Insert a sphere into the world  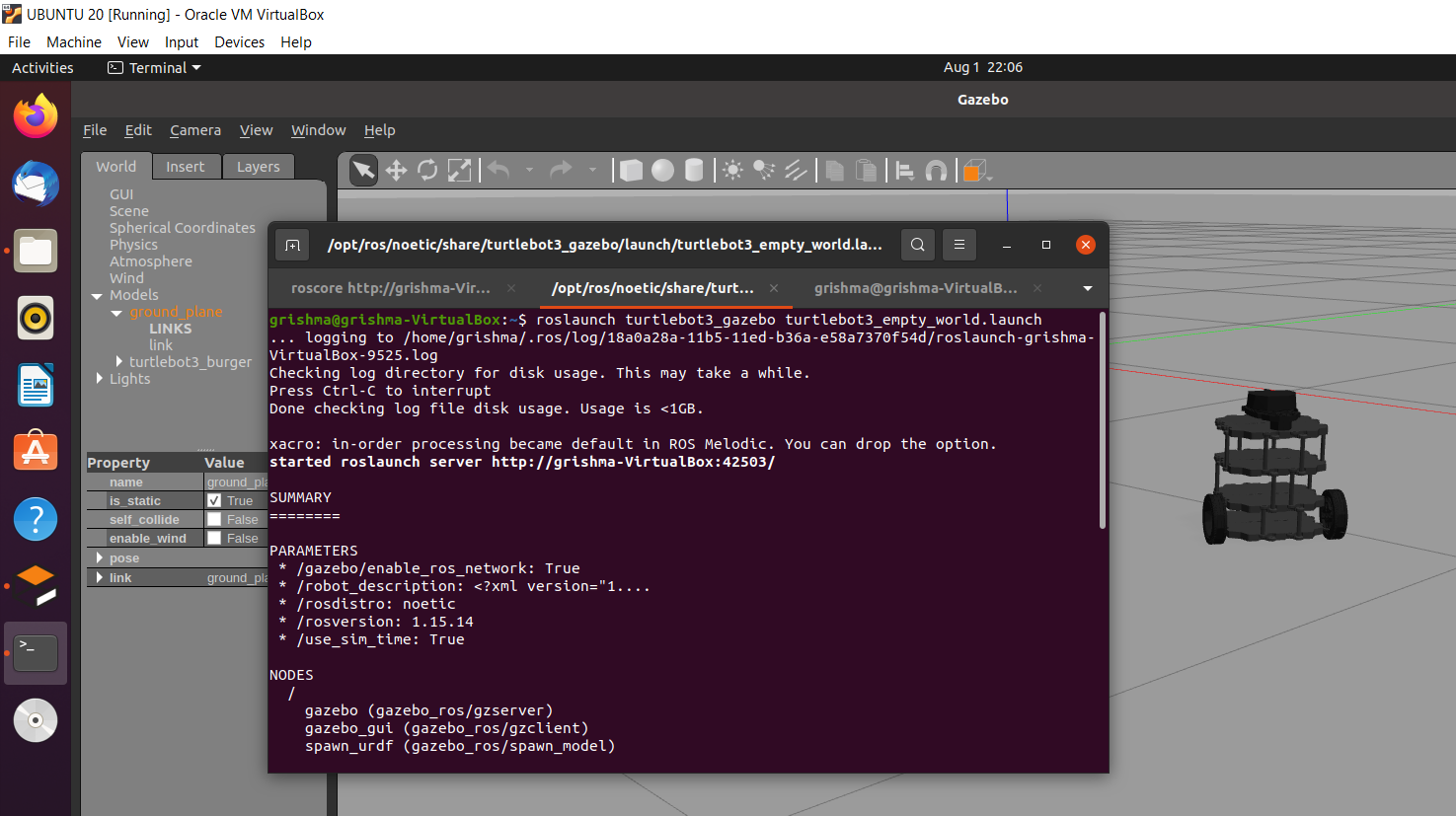[662, 170]
